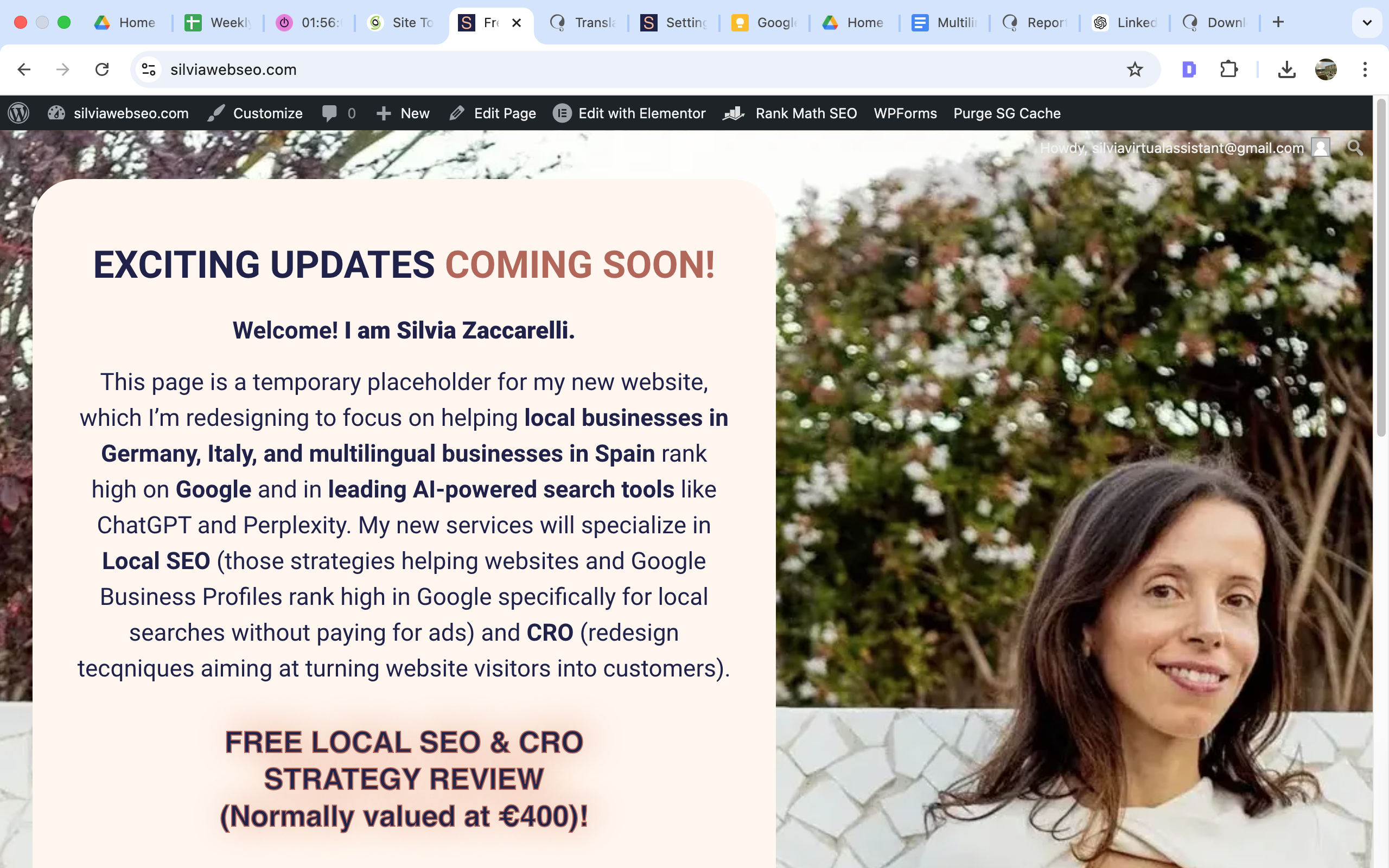This screenshot has height=868, width=1389.
Task: Open the Chrome profile avatar
Action: 1326,69
